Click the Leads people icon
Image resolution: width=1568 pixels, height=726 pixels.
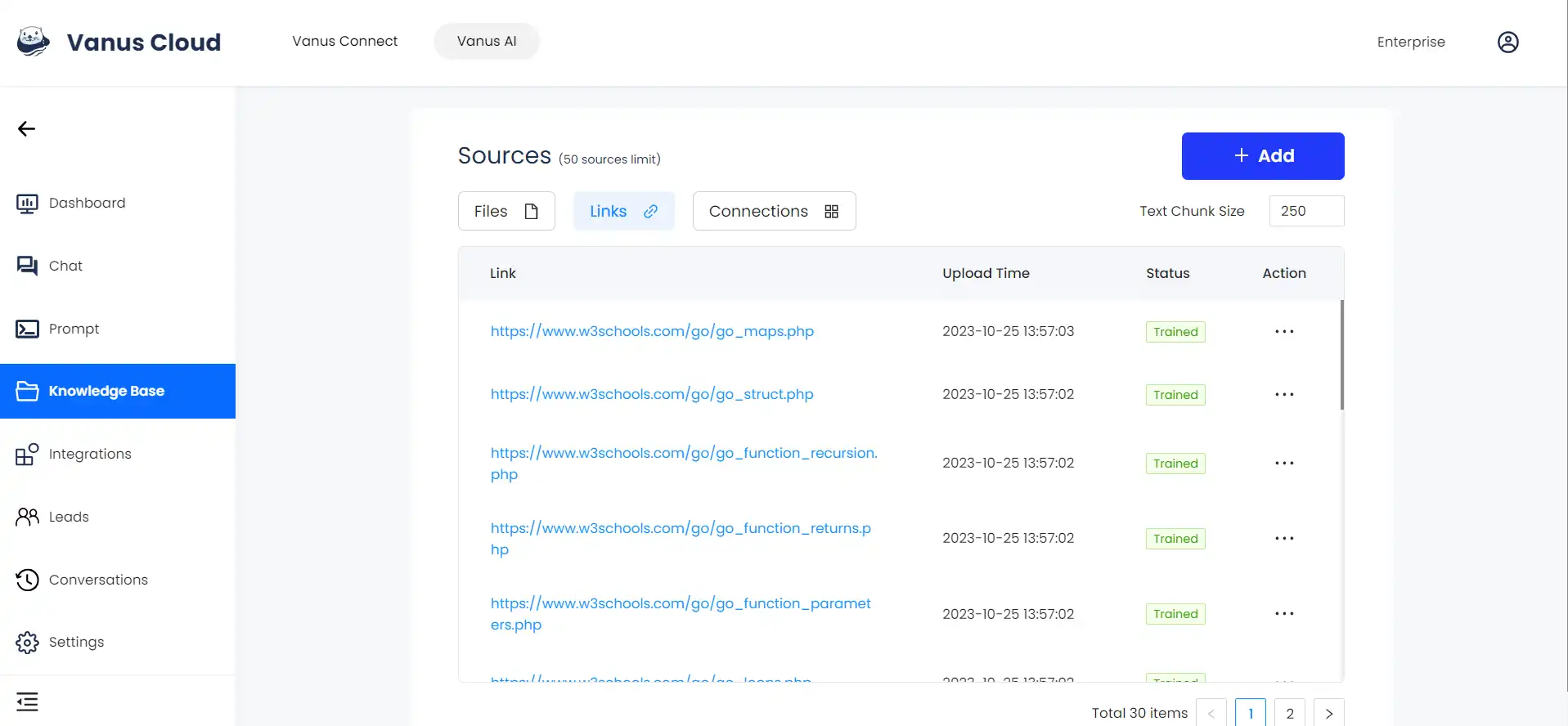click(x=27, y=517)
